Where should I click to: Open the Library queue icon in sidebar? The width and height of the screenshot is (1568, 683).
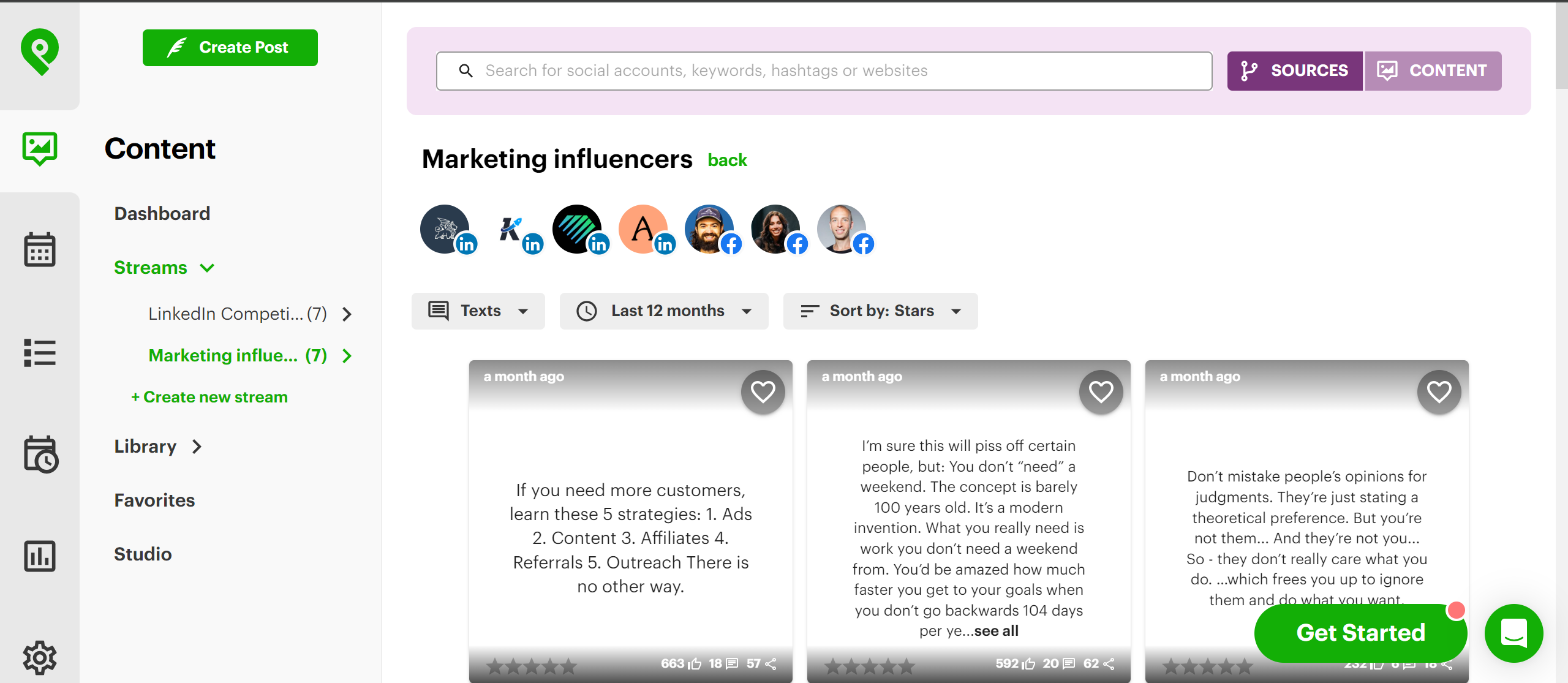point(39,455)
